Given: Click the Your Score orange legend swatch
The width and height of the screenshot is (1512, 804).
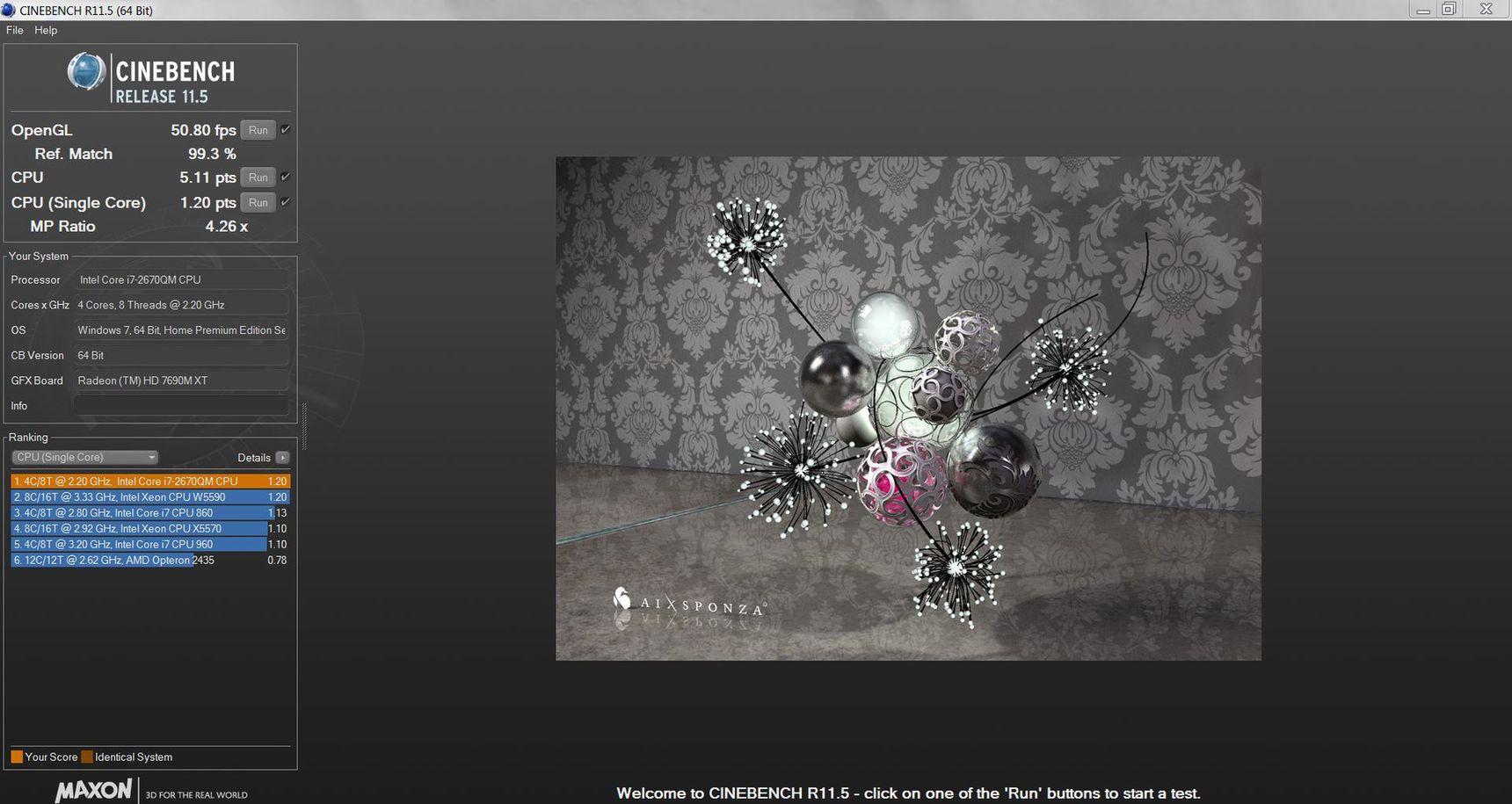Looking at the screenshot, I should [17, 757].
